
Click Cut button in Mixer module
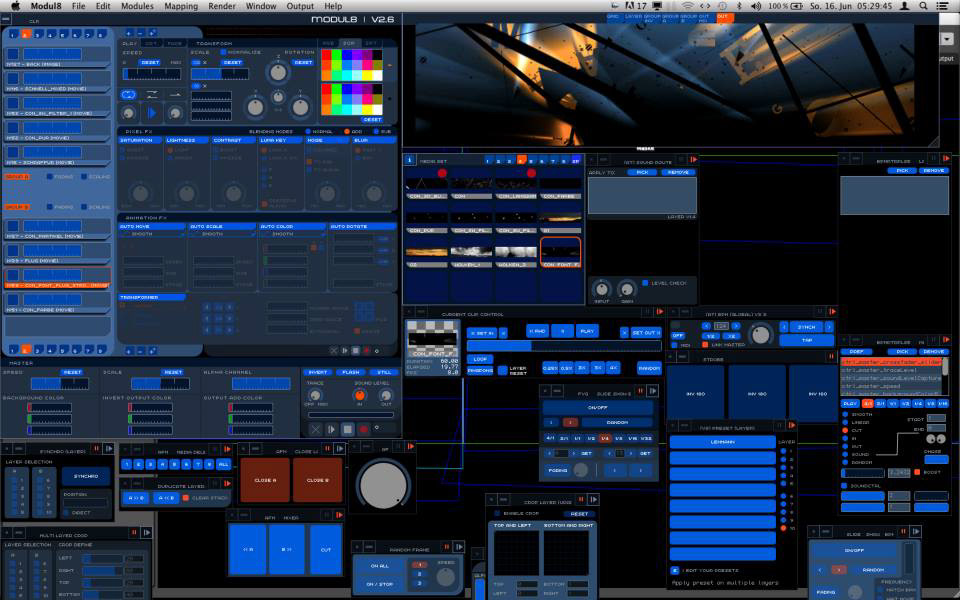pos(326,550)
